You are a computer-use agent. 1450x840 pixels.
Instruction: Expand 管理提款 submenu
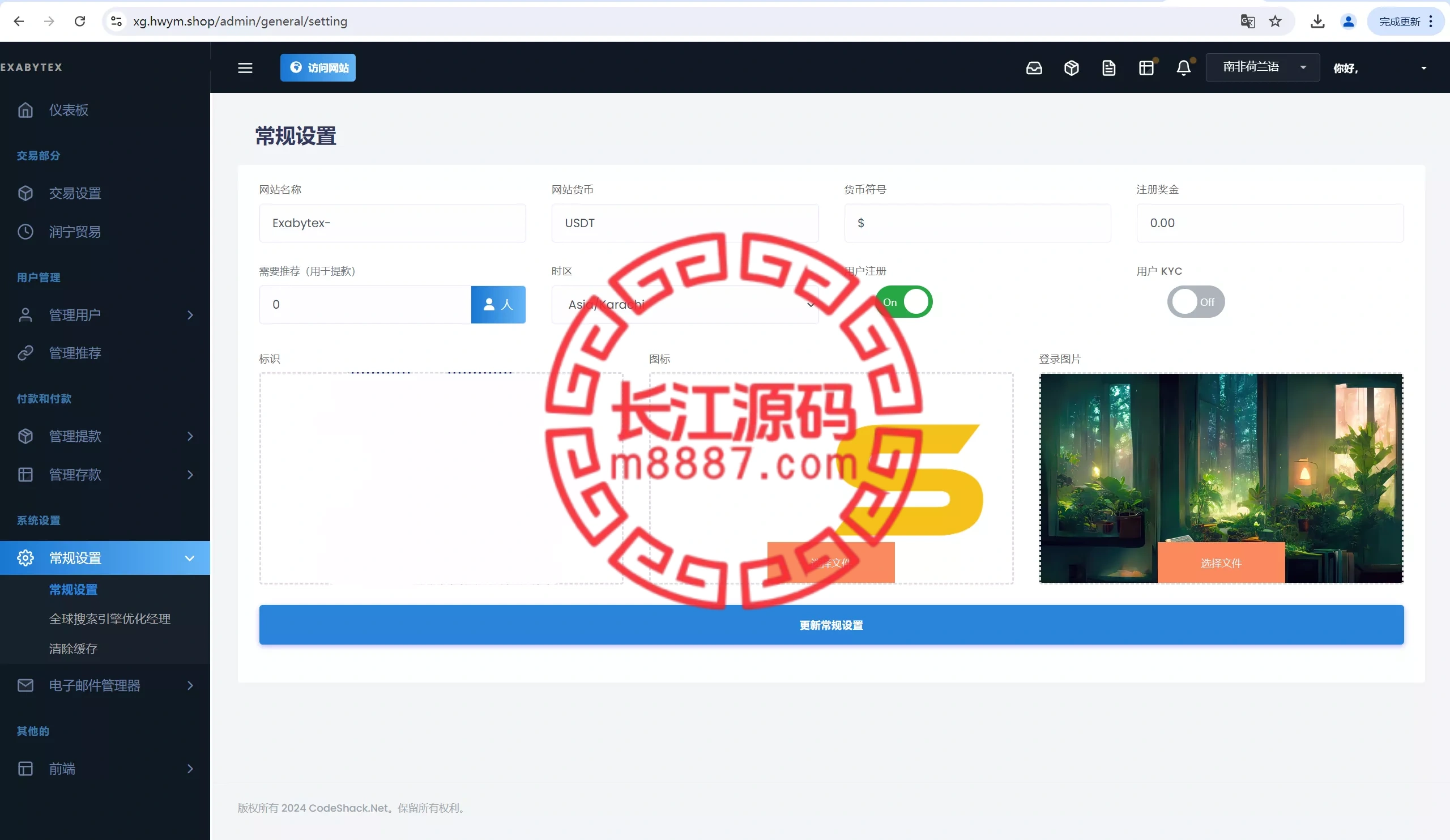(x=105, y=436)
